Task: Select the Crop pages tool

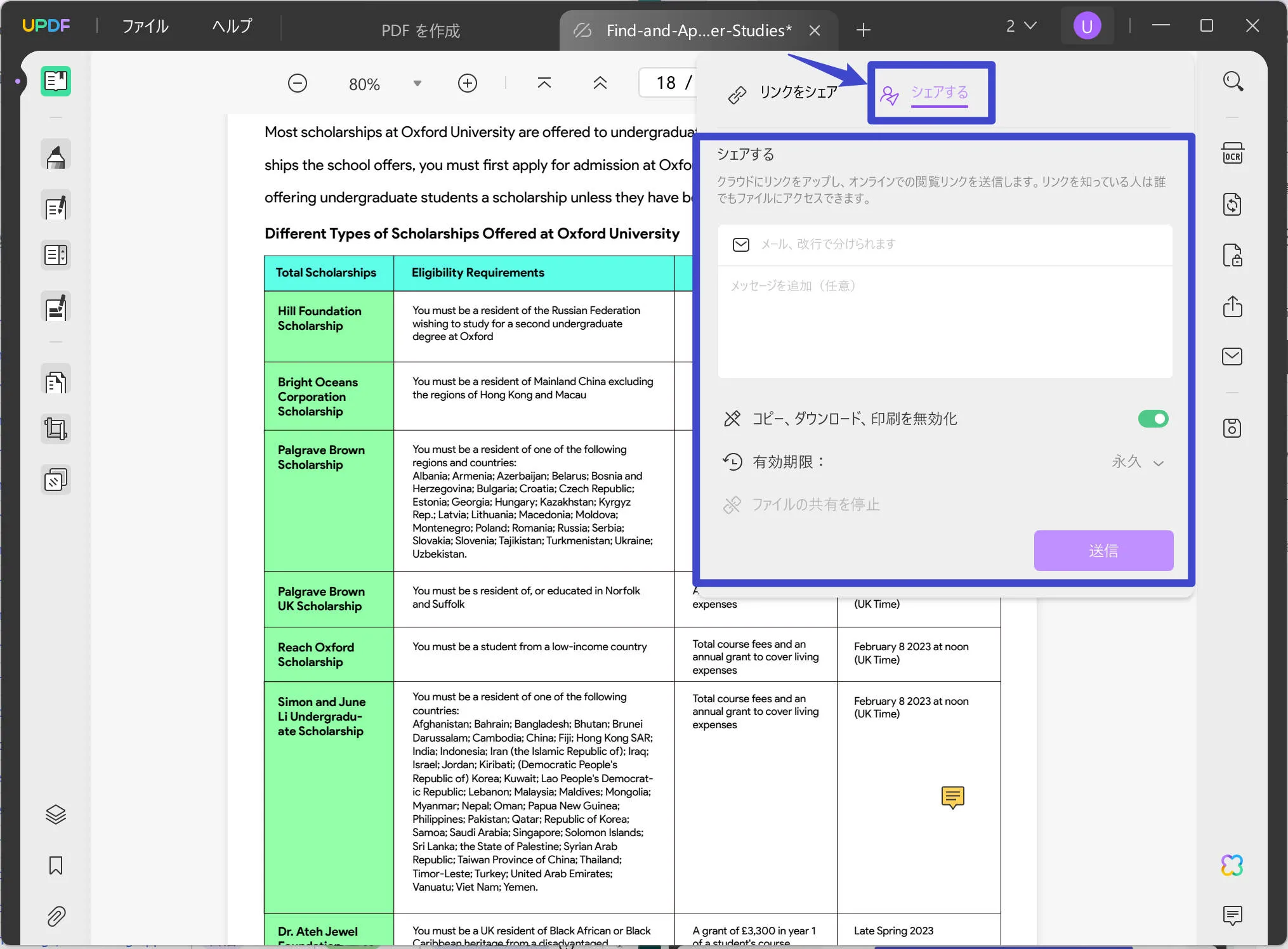Action: tap(56, 429)
